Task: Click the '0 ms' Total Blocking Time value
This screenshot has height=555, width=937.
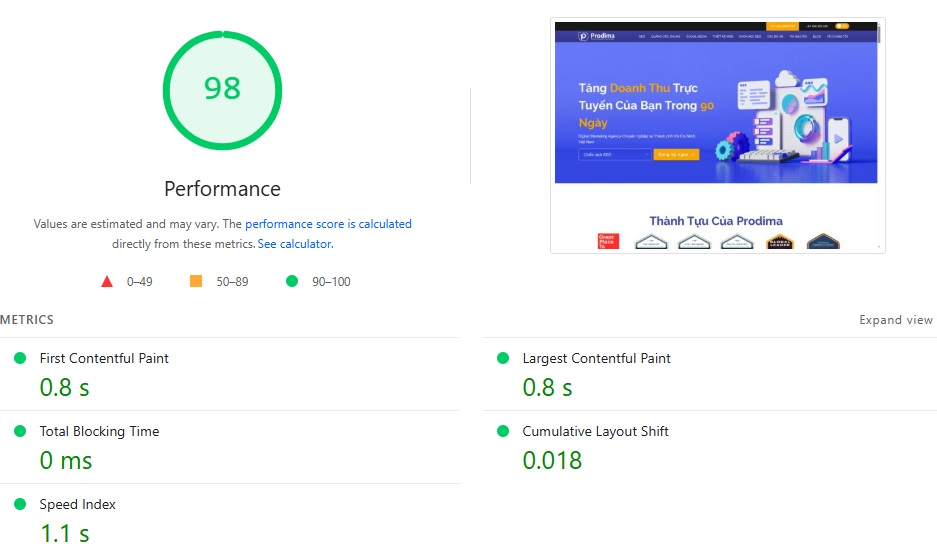Action: point(66,461)
